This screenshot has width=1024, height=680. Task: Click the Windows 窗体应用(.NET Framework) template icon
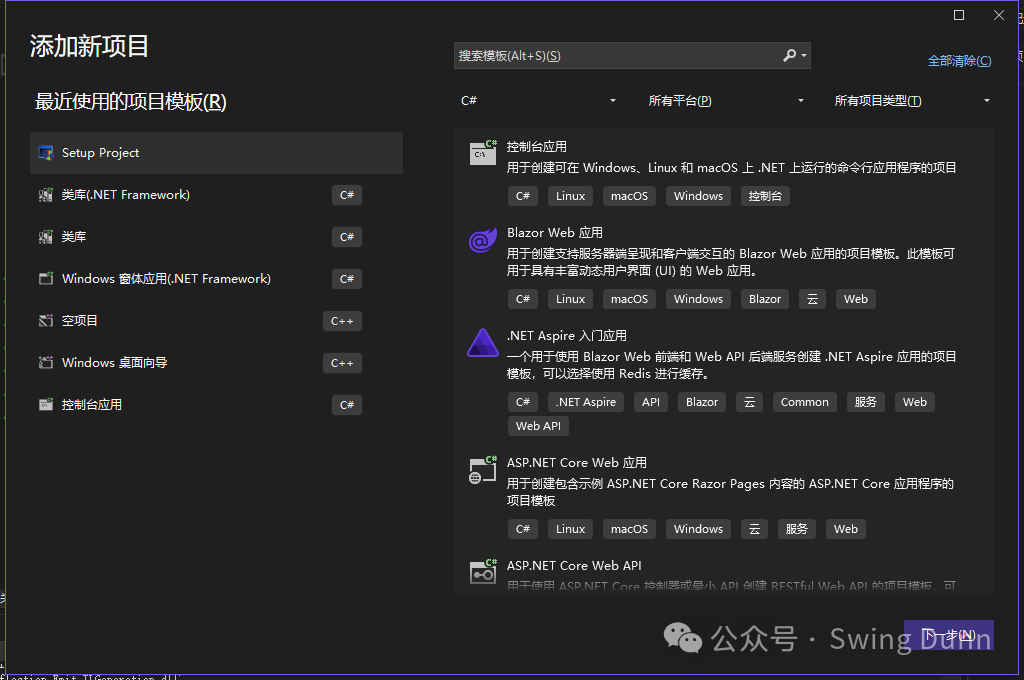point(46,278)
